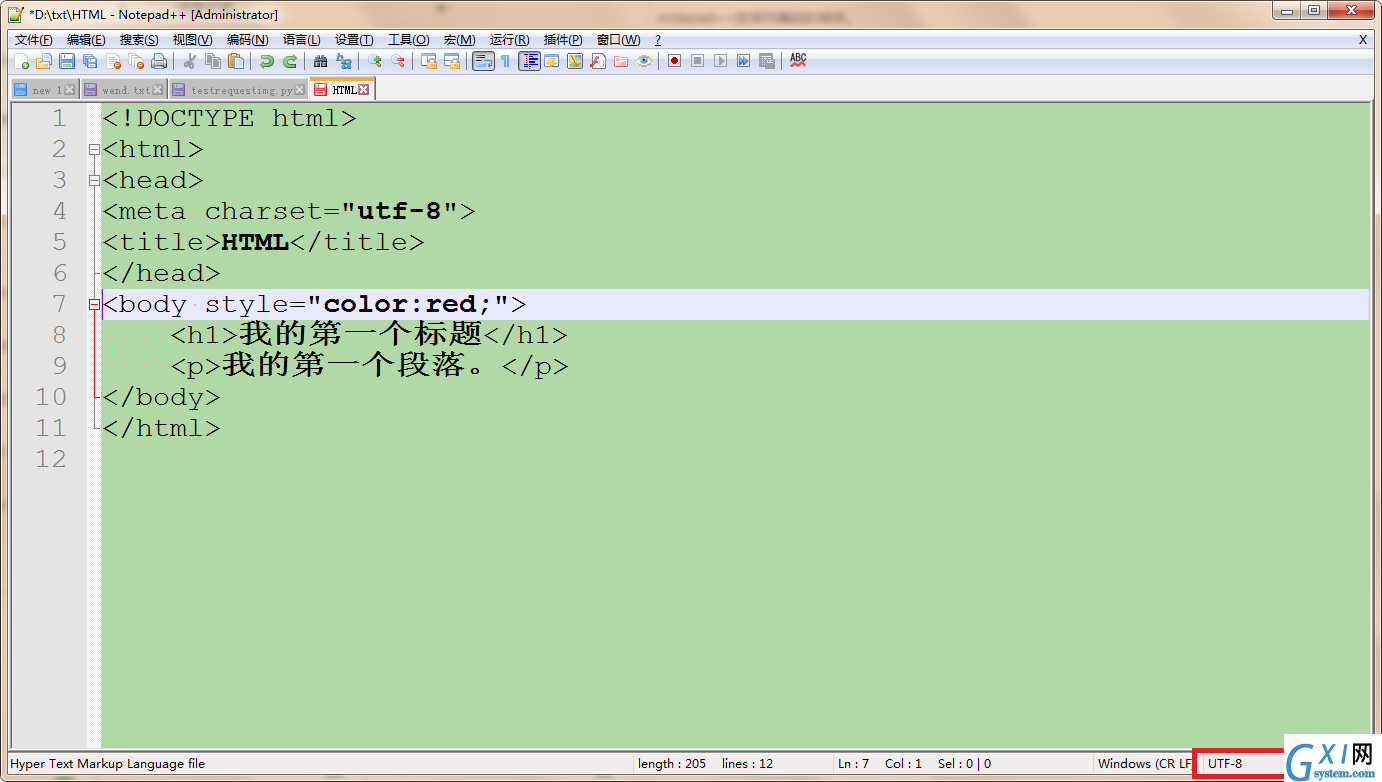Zoom out using magnifier minus icon
The height and width of the screenshot is (782, 1382).
pos(398,61)
